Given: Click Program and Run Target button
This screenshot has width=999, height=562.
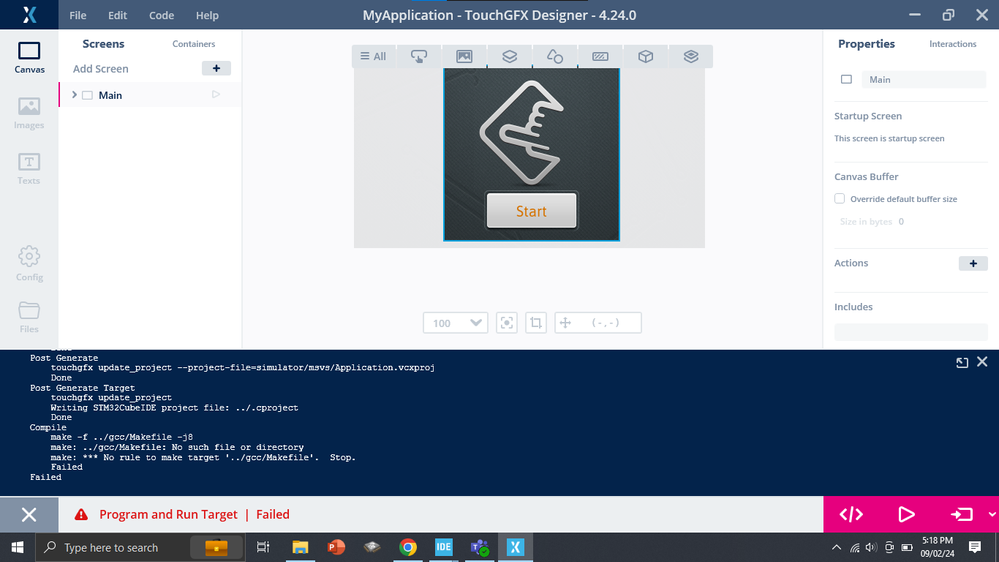Looking at the screenshot, I should (961, 514).
